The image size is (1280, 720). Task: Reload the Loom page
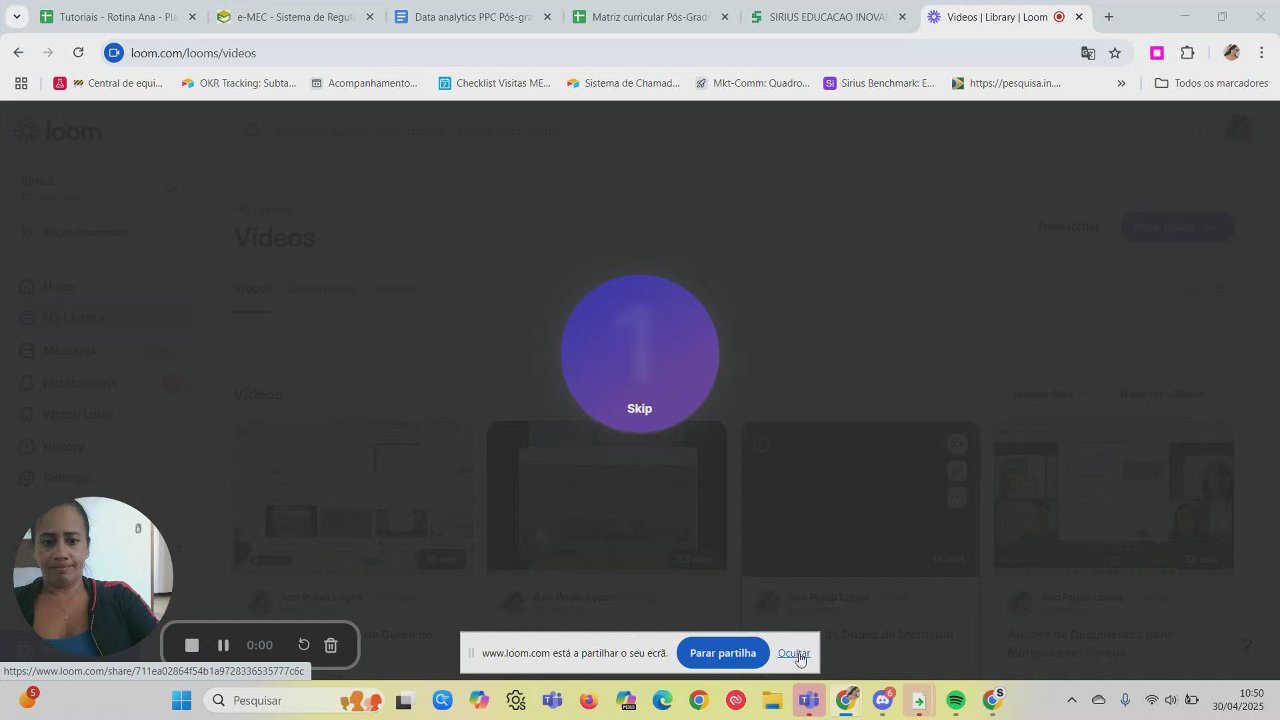click(78, 53)
